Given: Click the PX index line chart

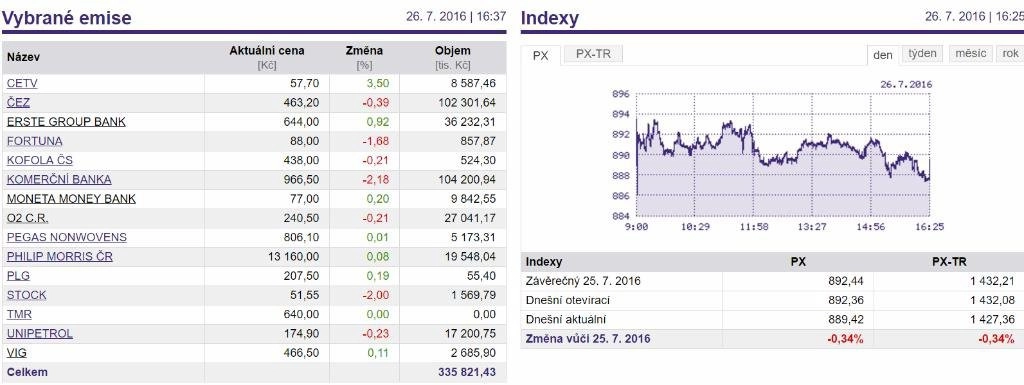Looking at the screenshot, I should [783, 155].
